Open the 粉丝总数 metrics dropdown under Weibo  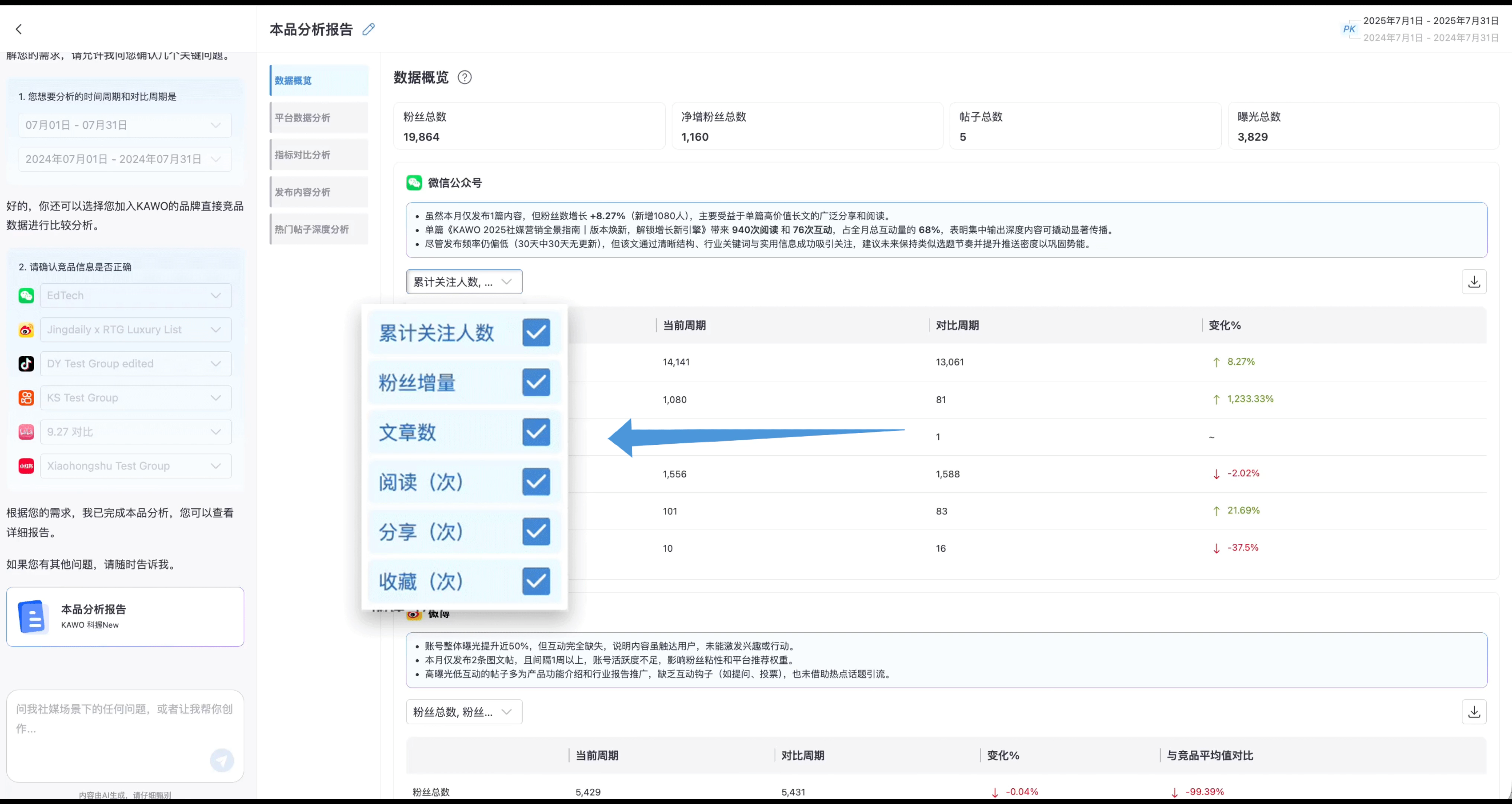464,712
